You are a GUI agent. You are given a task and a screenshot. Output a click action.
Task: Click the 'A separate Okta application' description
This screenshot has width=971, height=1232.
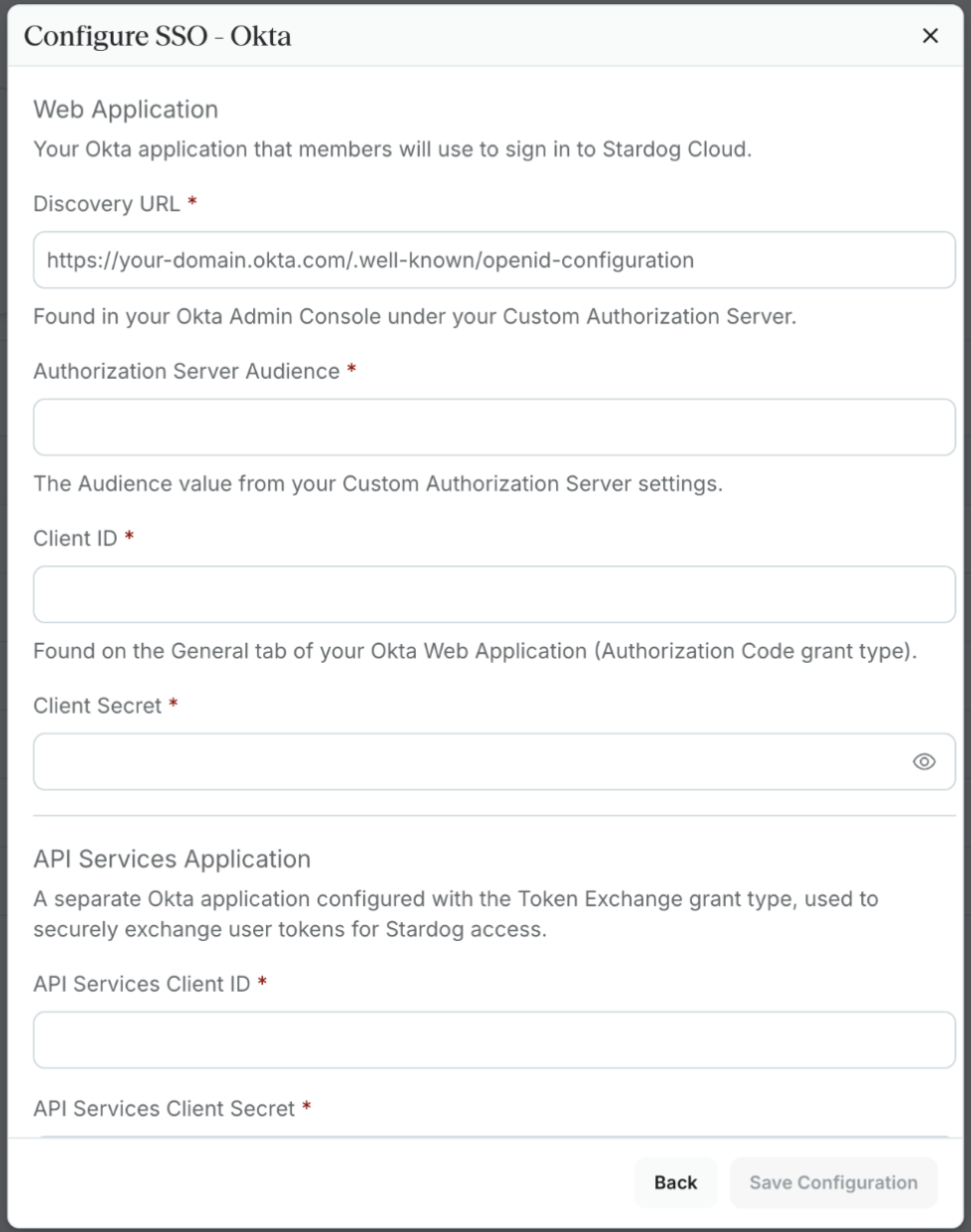(x=456, y=914)
